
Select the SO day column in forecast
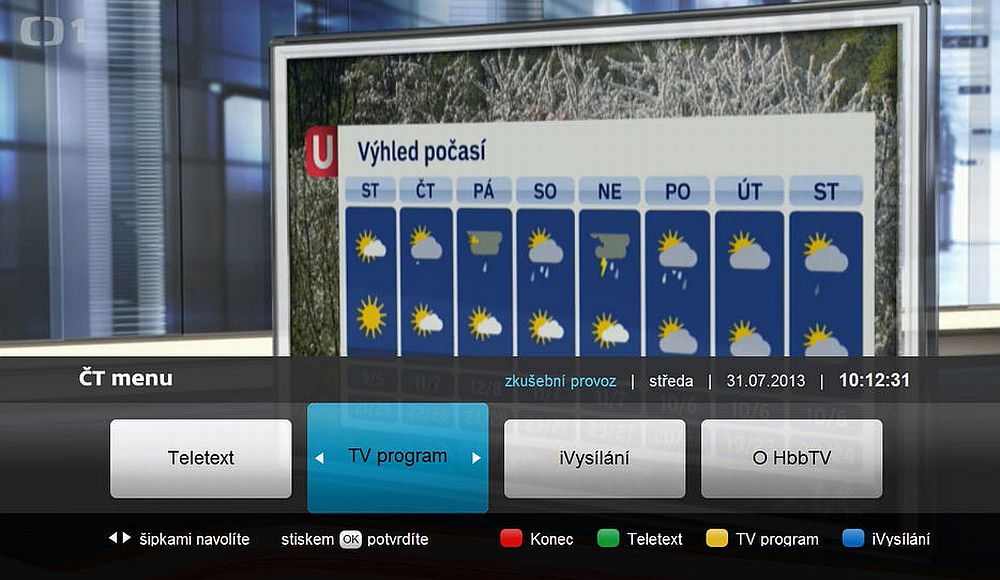coord(543,190)
